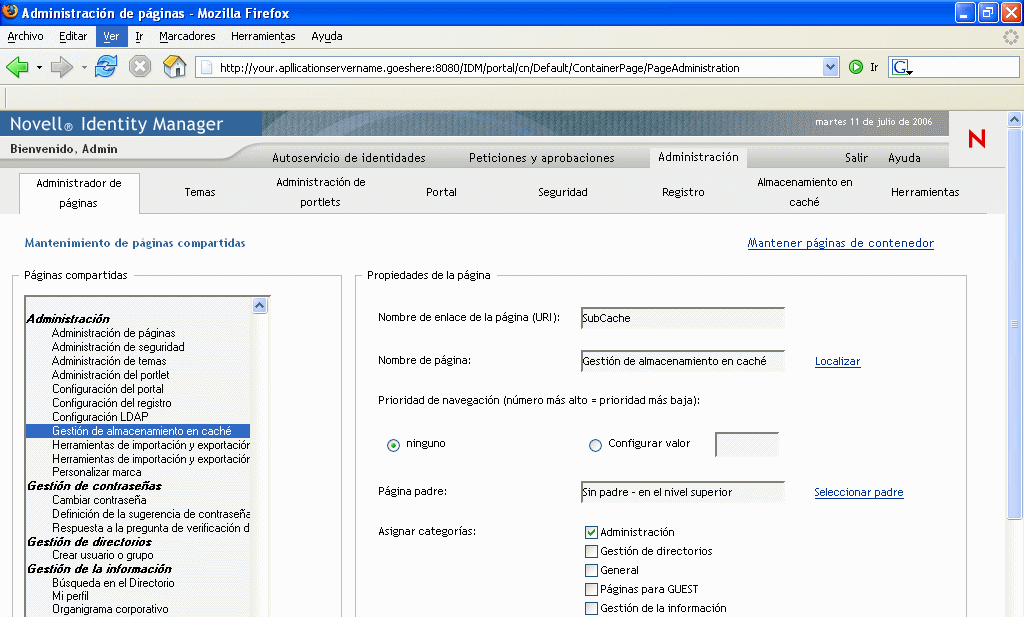The image size is (1024, 617).
Task: Select Administración de páginas in list
Action: click(x=114, y=333)
